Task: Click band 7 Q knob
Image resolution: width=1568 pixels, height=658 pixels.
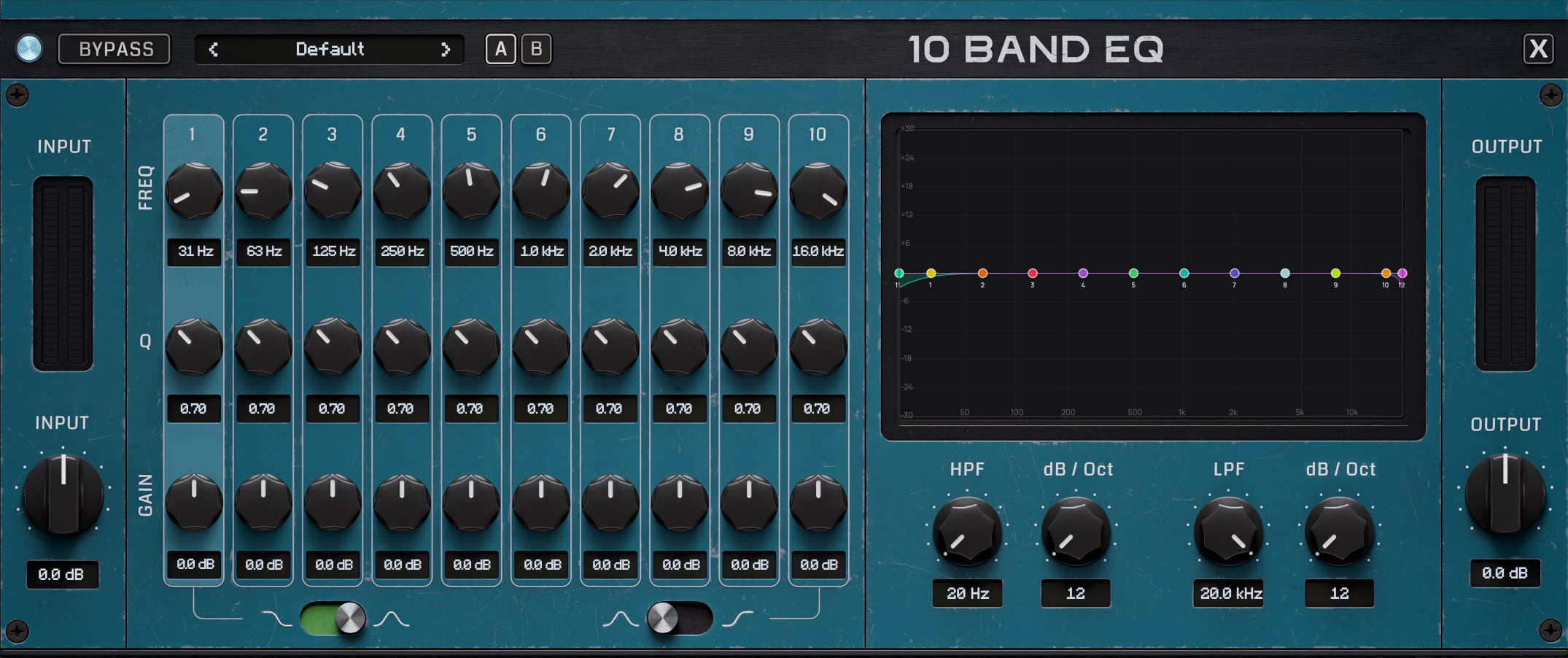Action: click(x=610, y=347)
